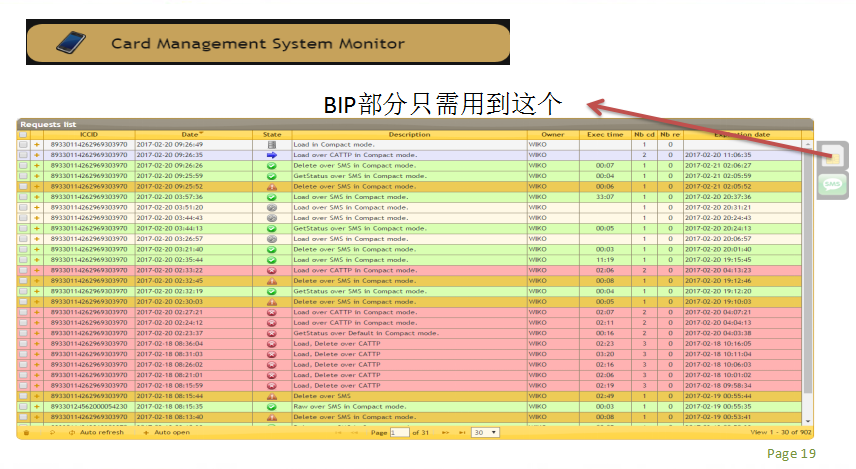This screenshot has height=469, width=856.
Task: Click the grey state icon at 03:51:20
Action: coord(271,207)
